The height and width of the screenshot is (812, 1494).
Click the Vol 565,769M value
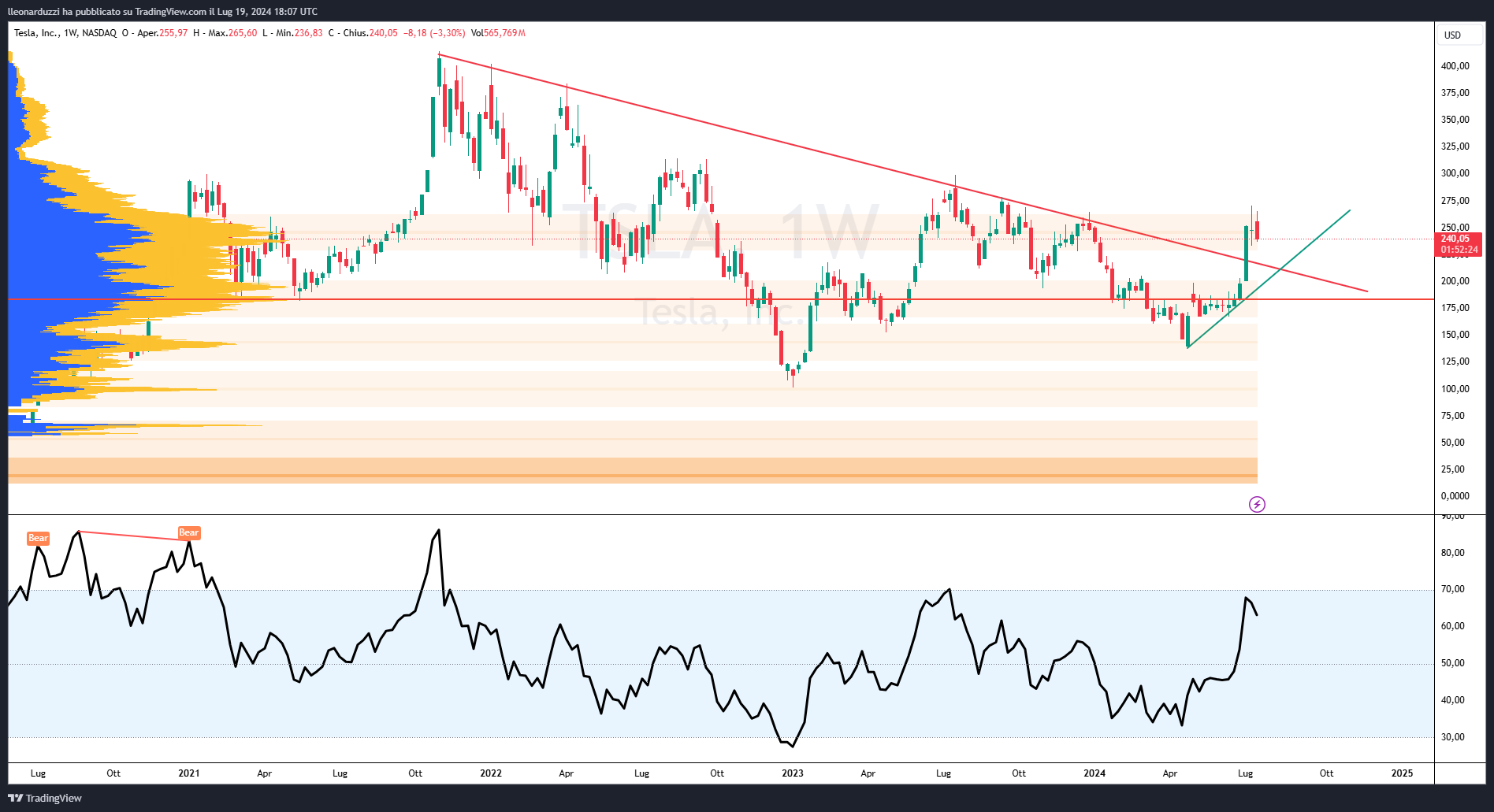(499, 33)
